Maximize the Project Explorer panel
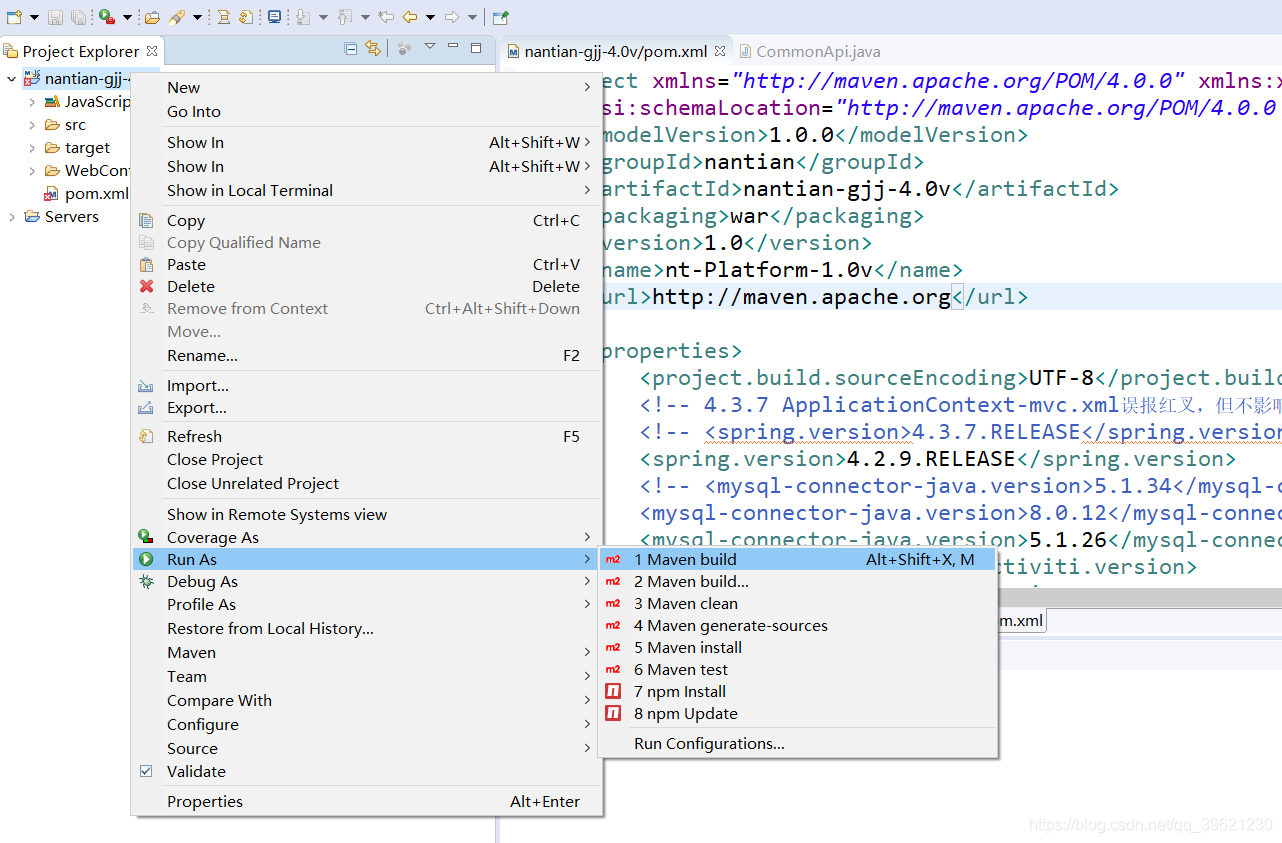 click(476, 48)
